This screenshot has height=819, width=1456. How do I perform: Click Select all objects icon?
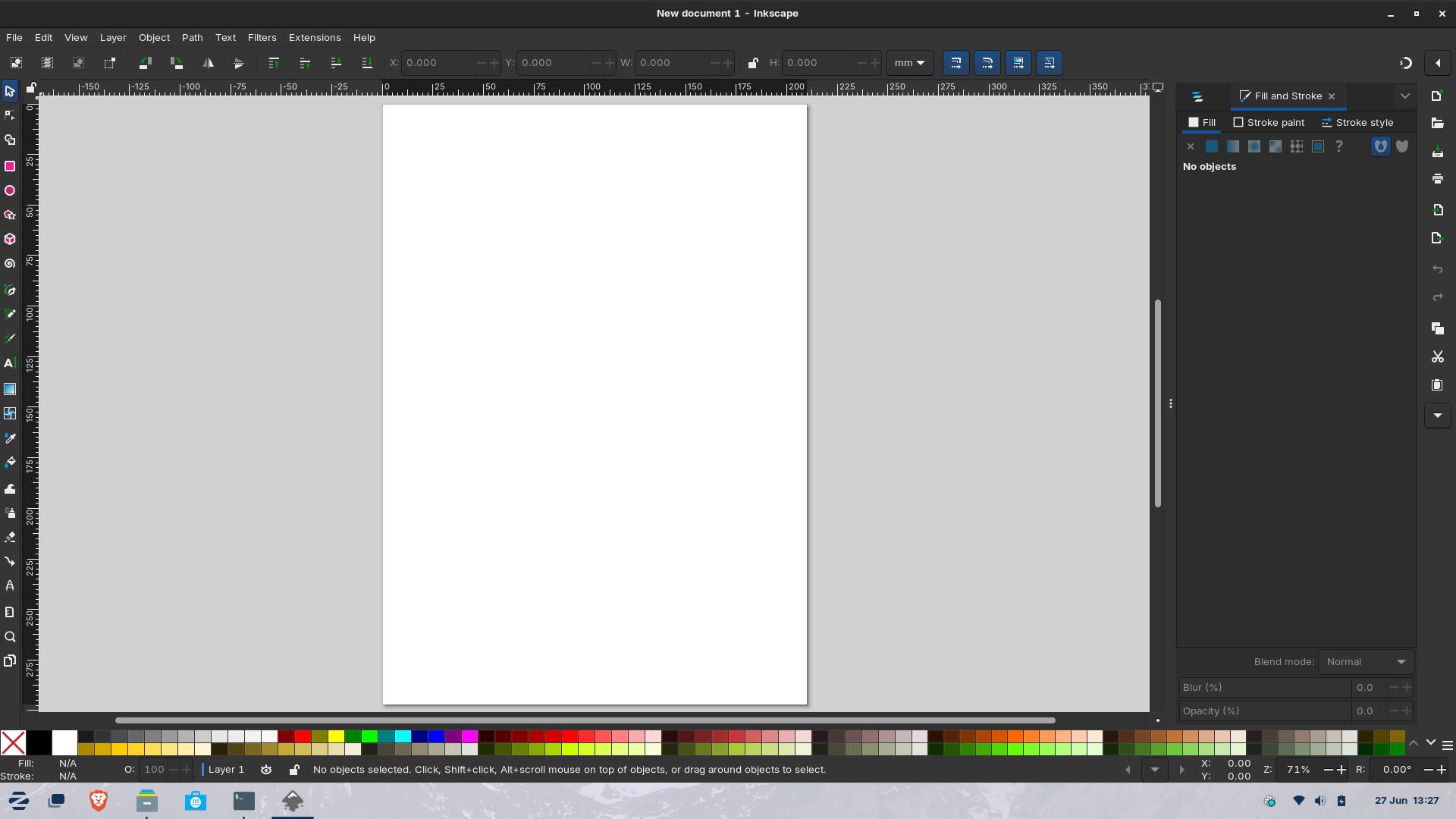[x=16, y=63]
